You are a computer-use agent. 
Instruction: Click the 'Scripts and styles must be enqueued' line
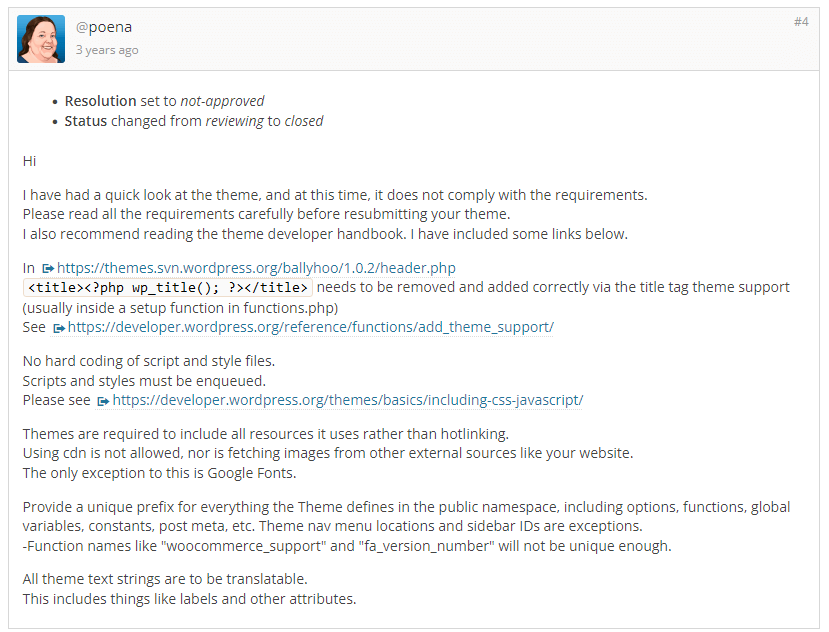click(144, 381)
